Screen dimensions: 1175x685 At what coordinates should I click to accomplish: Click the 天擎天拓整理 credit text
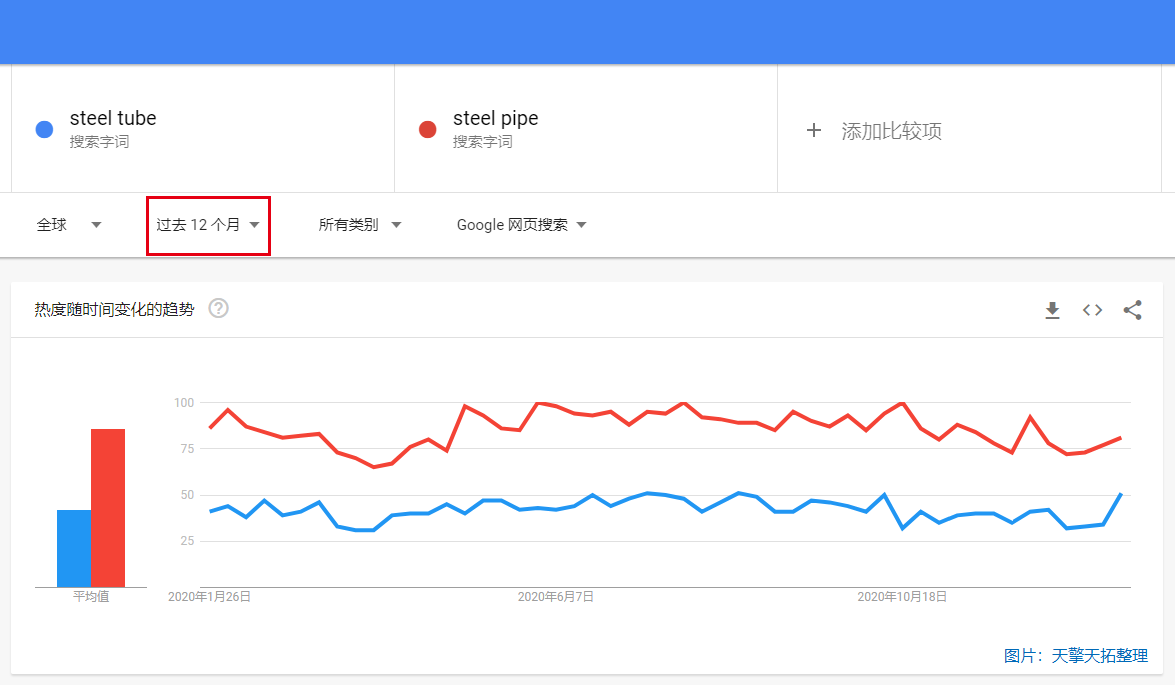coord(1099,656)
